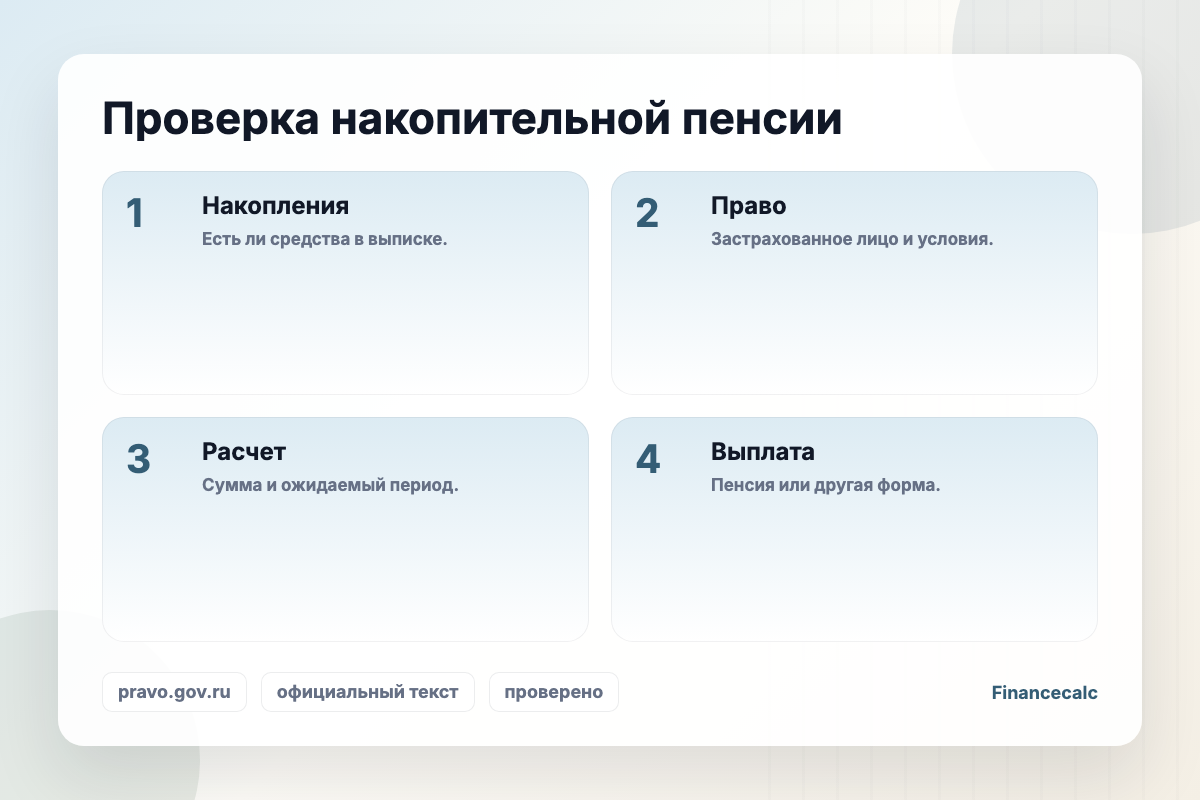This screenshot has width=1200, height=800.
Task: Open the Расчет card
Action: coord(345,529)
